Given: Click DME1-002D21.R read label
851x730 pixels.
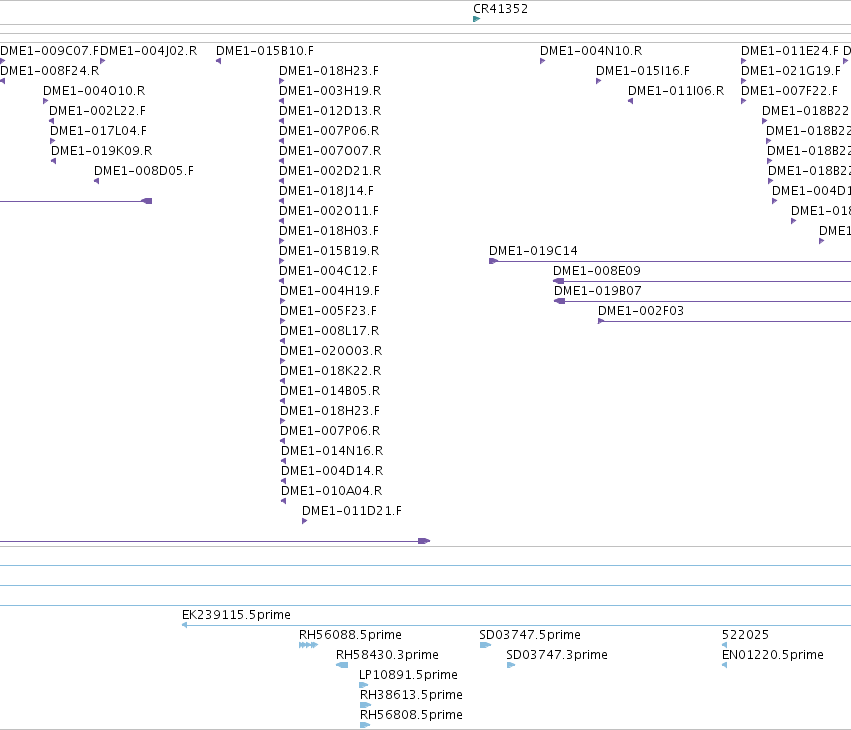Looking at the screenshot, I should tap(330, 171).
